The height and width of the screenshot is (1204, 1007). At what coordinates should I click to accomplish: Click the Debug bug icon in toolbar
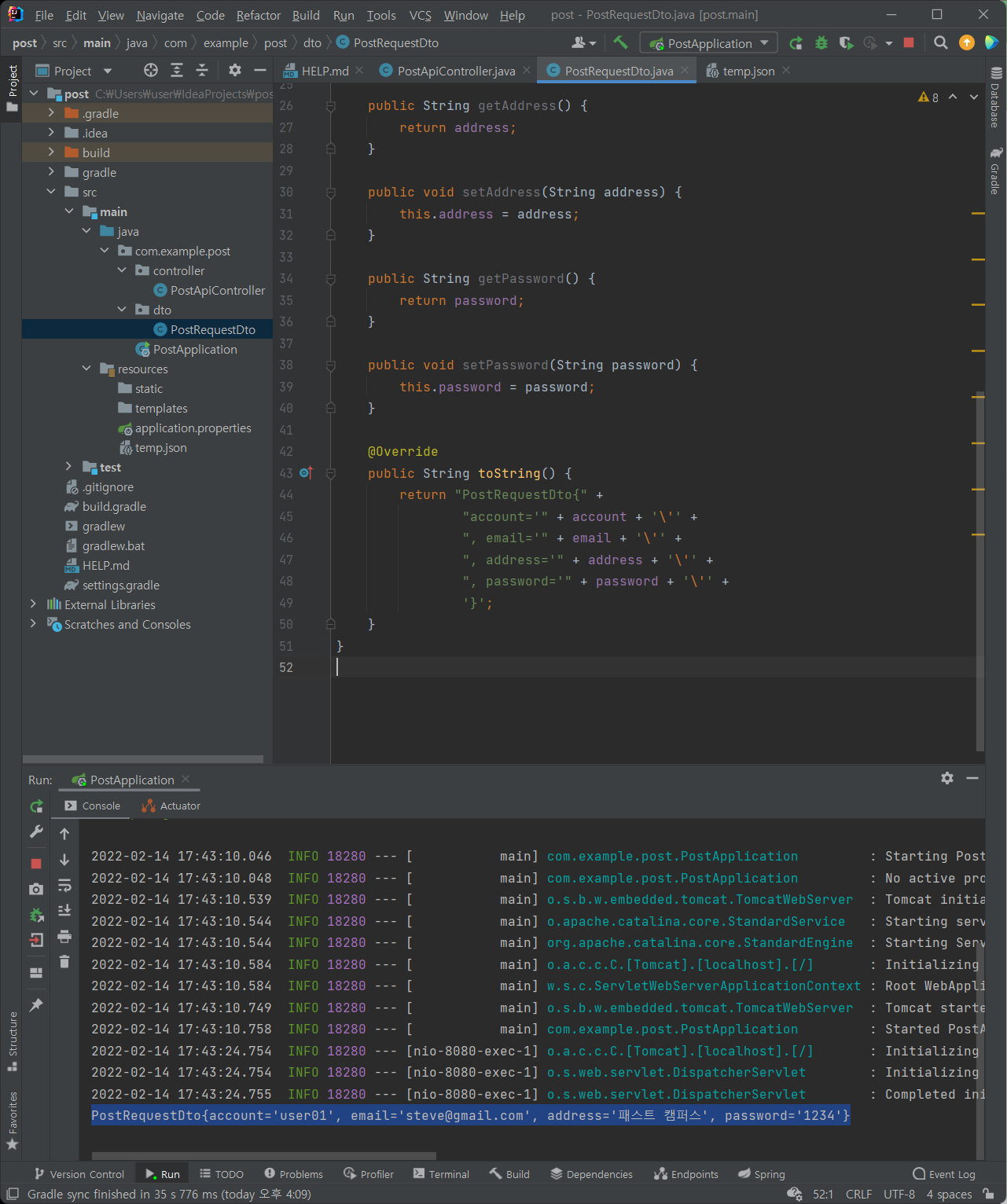(x=821, y=42)
